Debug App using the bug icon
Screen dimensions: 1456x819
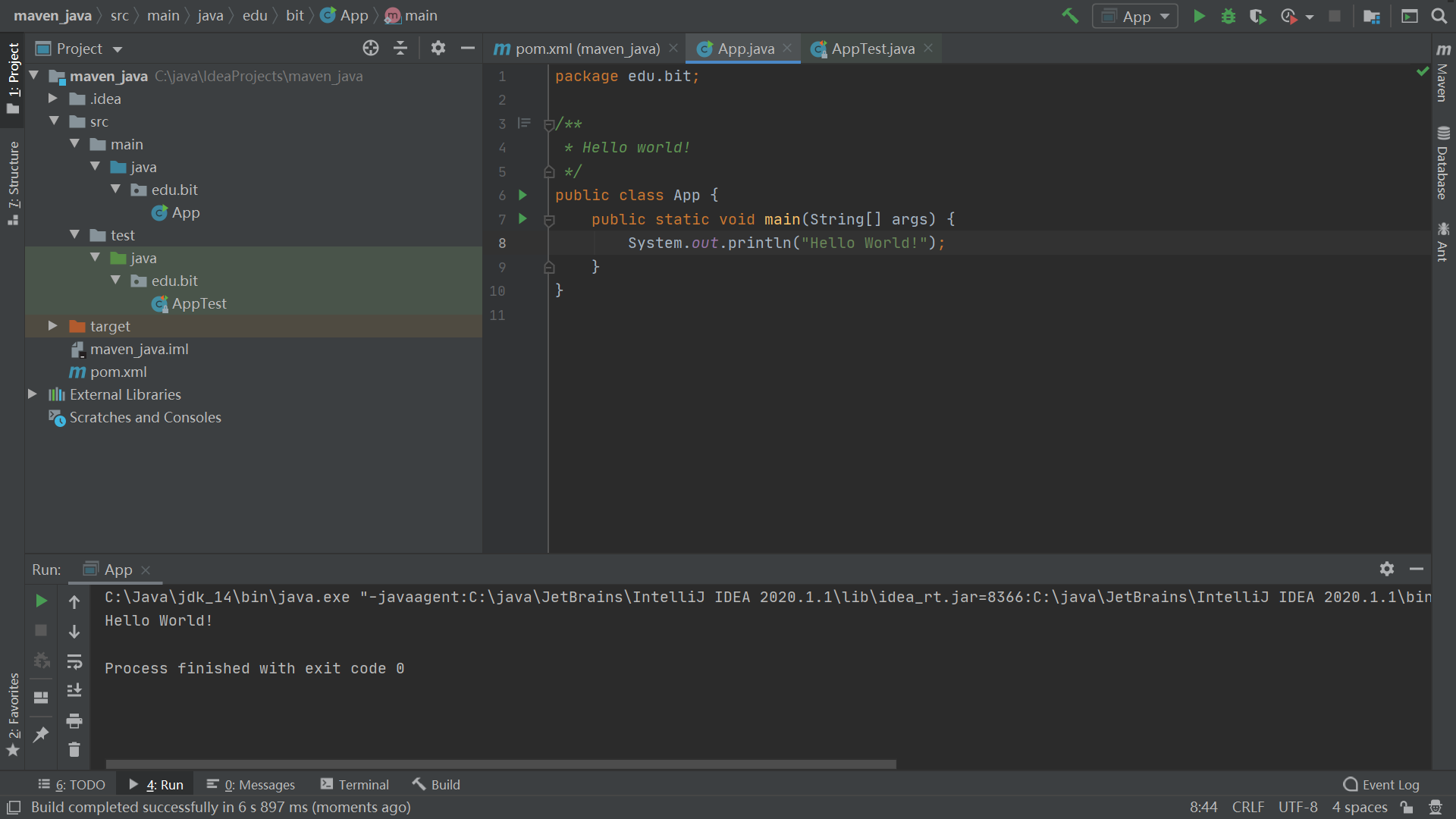[1228, 15]
